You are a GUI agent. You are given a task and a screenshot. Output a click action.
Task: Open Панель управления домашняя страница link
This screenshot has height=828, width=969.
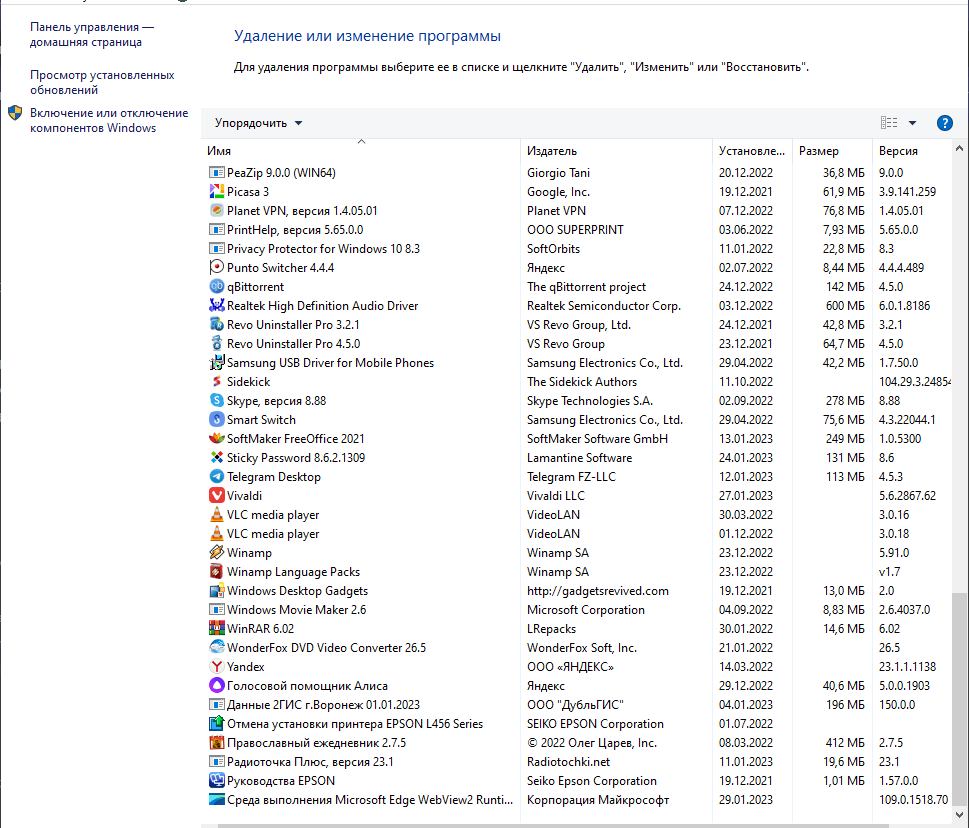click(x=91, y=35)
